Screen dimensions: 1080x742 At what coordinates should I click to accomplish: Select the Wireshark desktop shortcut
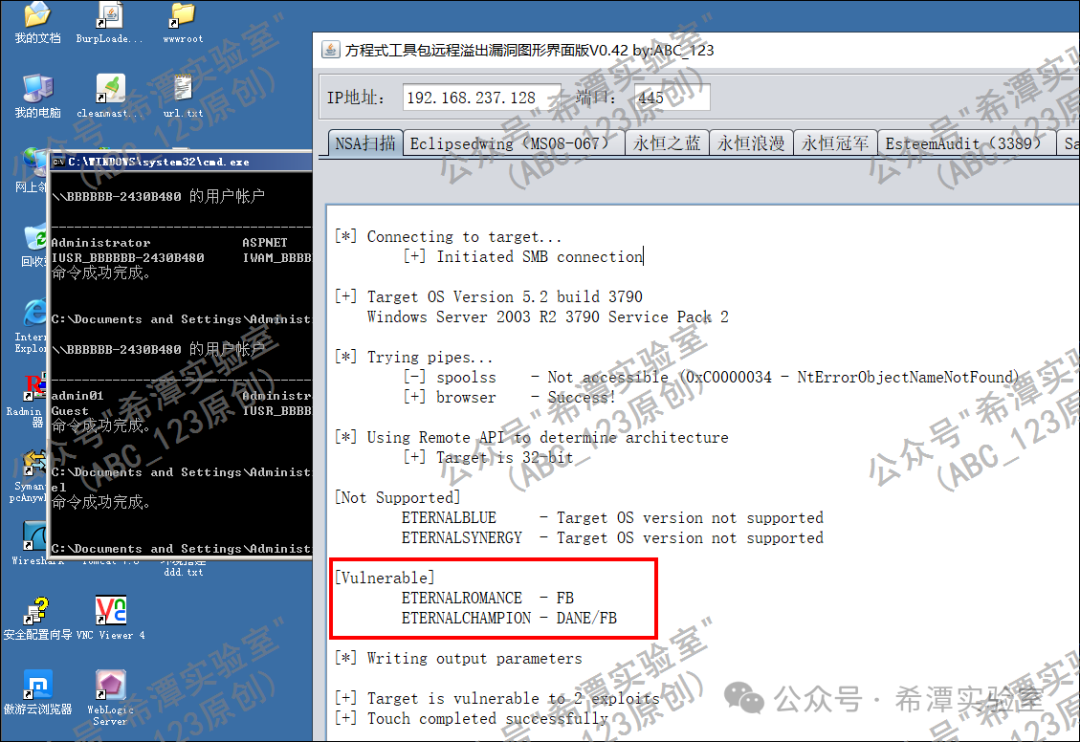(x=33, y=543)
